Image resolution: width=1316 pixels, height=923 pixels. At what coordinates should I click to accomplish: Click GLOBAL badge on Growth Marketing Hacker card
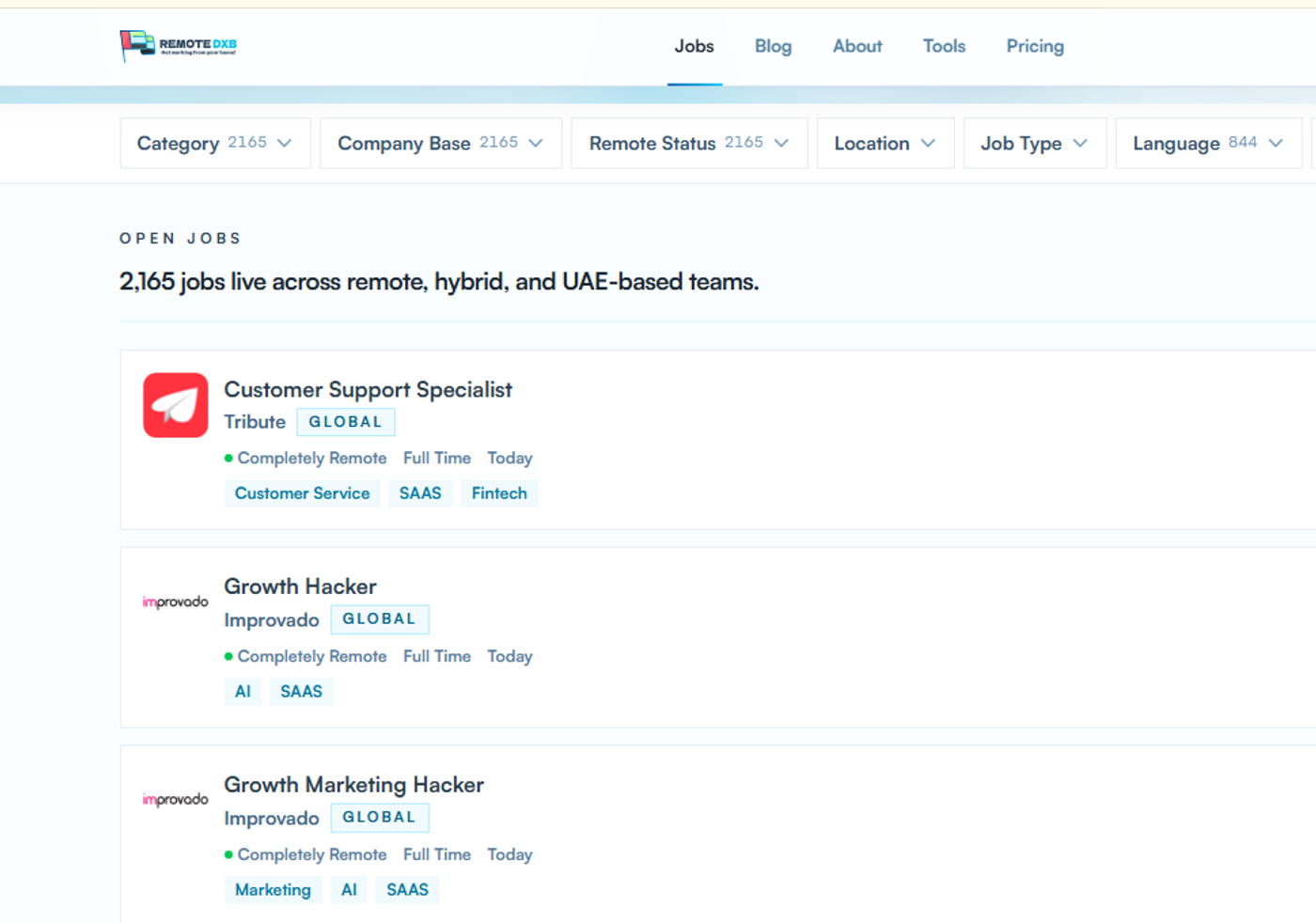[380, 818]
